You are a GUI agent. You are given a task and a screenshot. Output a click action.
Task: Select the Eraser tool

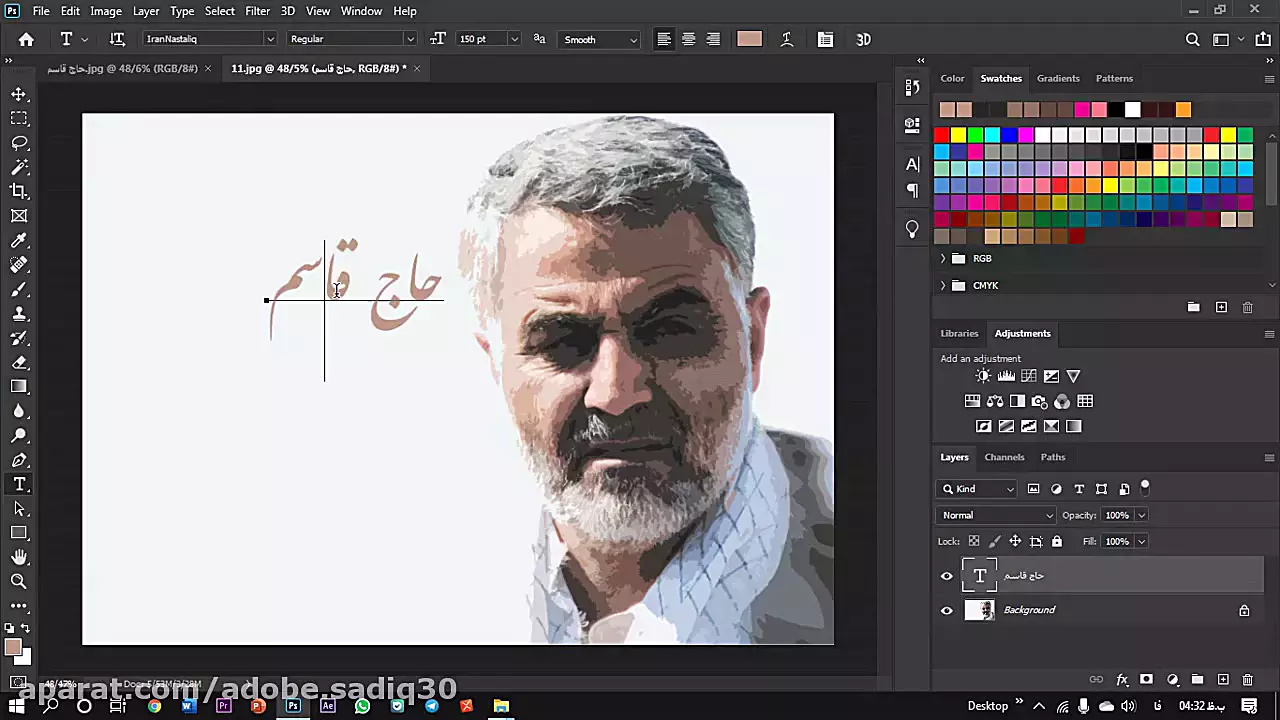pyautogui.click(x=19, y=362)
